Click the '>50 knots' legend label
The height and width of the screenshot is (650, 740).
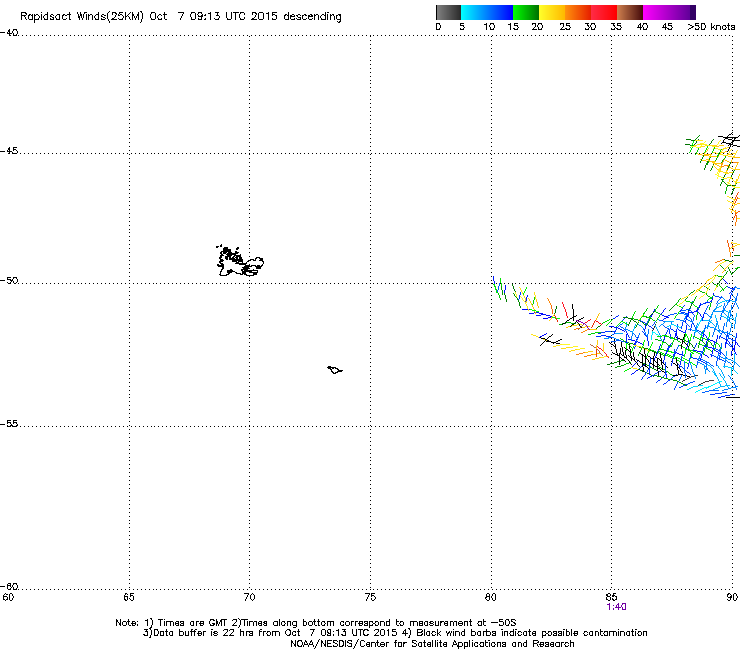click(711, 27)
